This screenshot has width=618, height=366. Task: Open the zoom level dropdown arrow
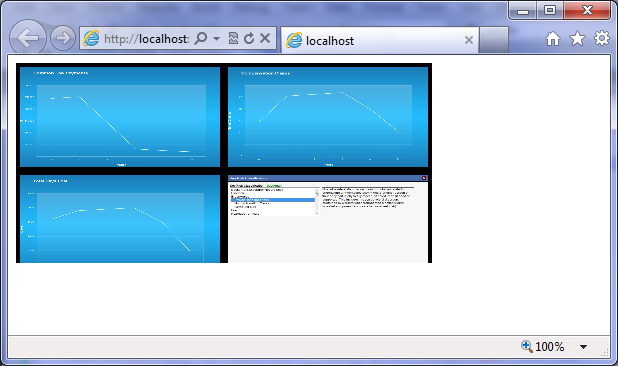[583, 347]
